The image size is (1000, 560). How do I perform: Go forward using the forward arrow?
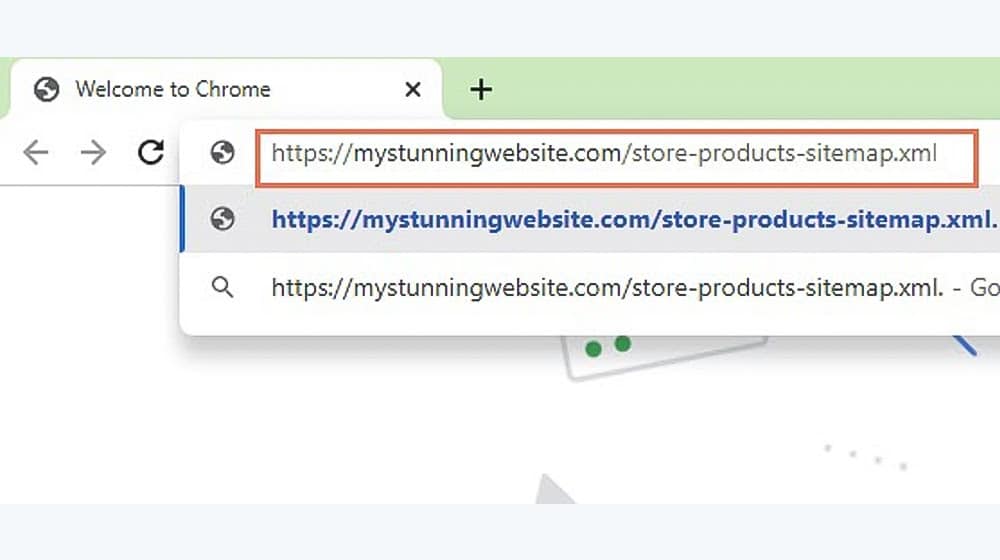93,152
